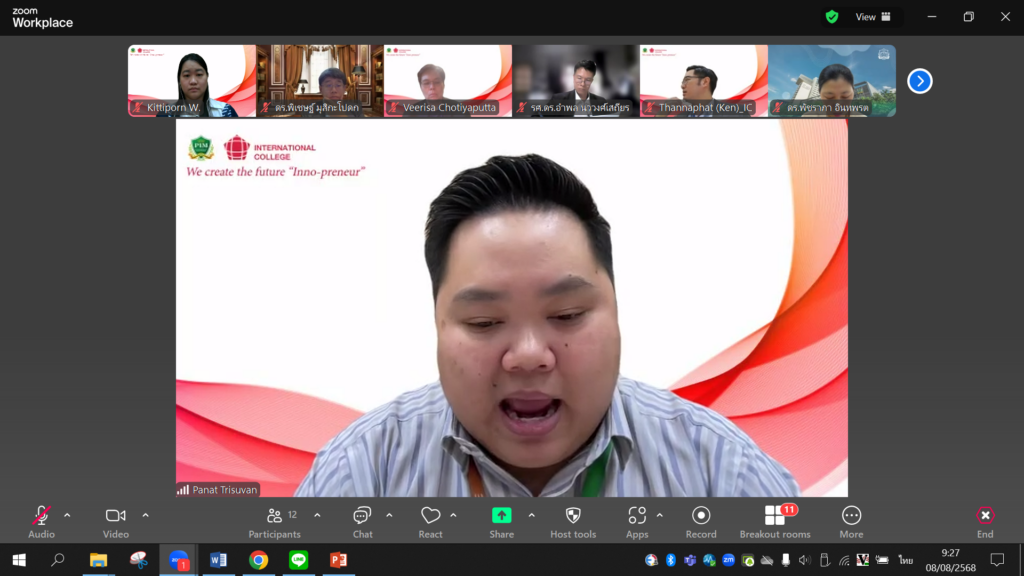This screenshot has width=1024, height=576.
Task: Open the View layout menu
Action: tap(873, 17)
